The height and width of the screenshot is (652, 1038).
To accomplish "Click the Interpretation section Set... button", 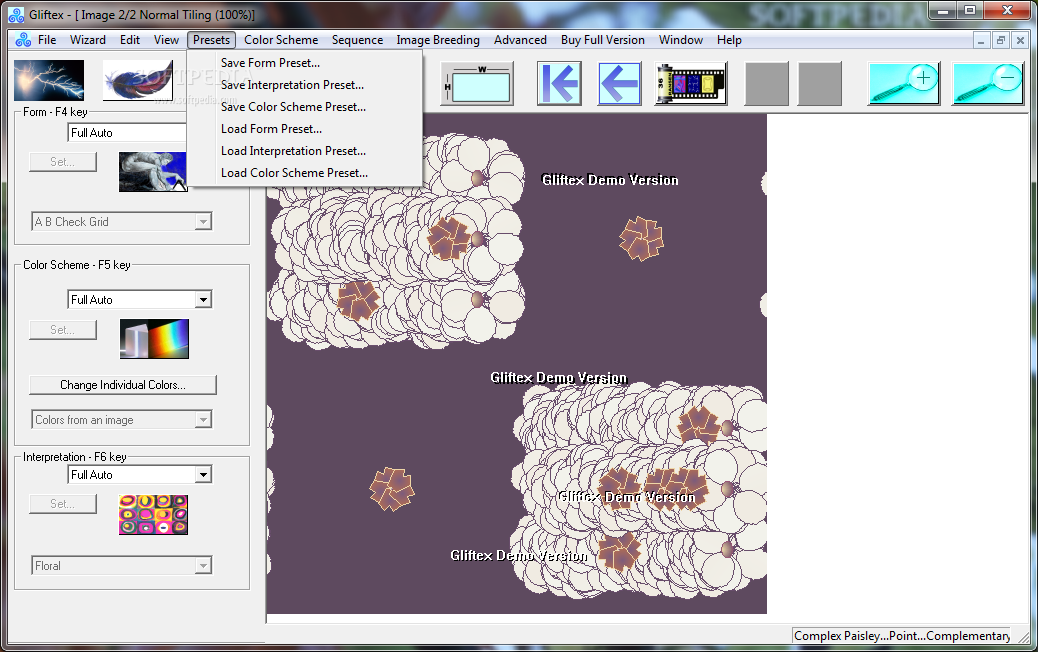I will tap(63, 504).
